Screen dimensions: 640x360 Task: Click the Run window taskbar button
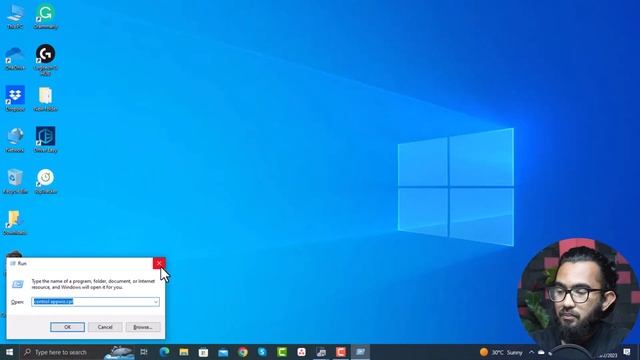click(360, 352)
